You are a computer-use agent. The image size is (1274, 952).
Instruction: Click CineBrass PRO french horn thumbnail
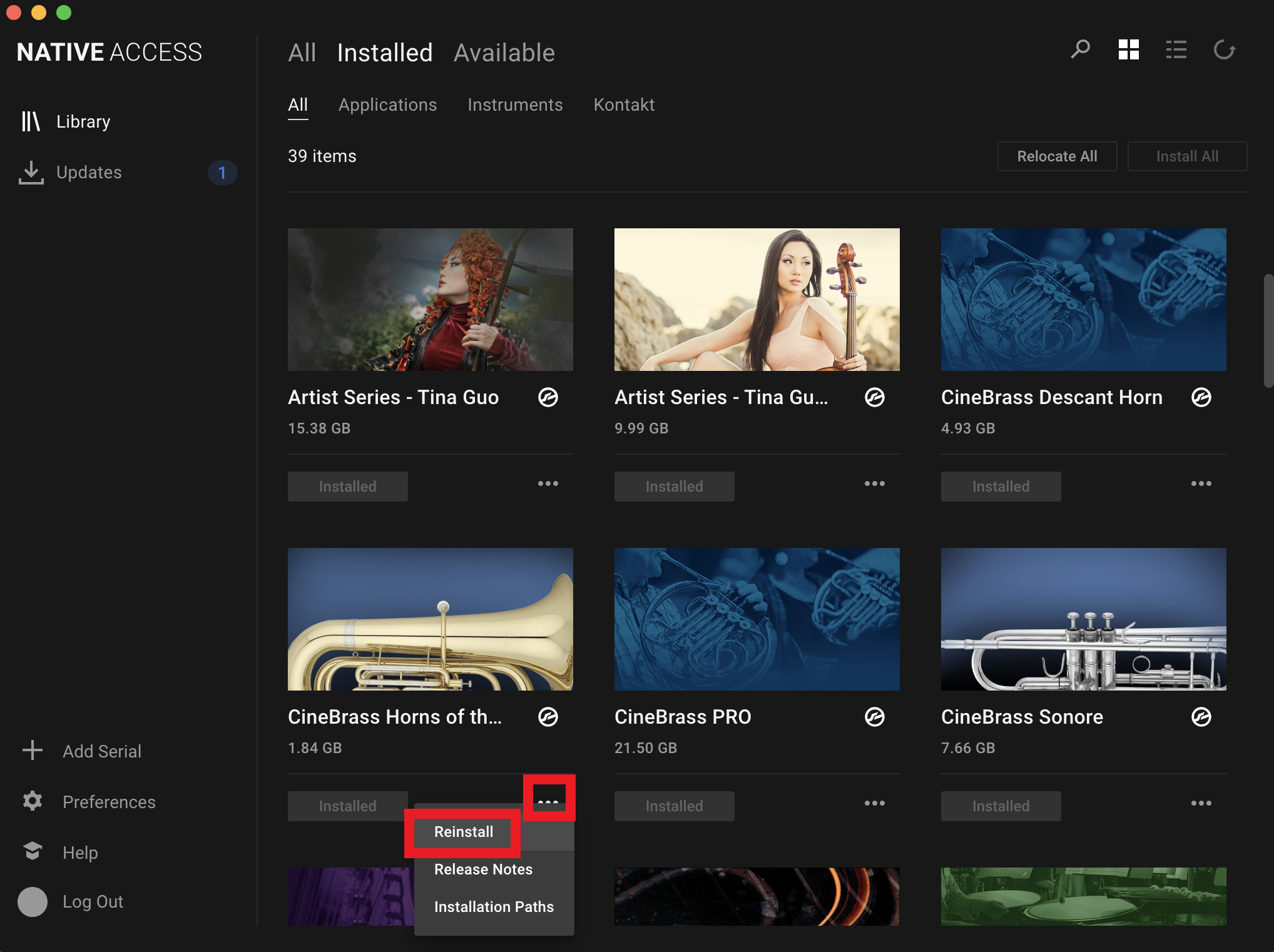point(757,619)
